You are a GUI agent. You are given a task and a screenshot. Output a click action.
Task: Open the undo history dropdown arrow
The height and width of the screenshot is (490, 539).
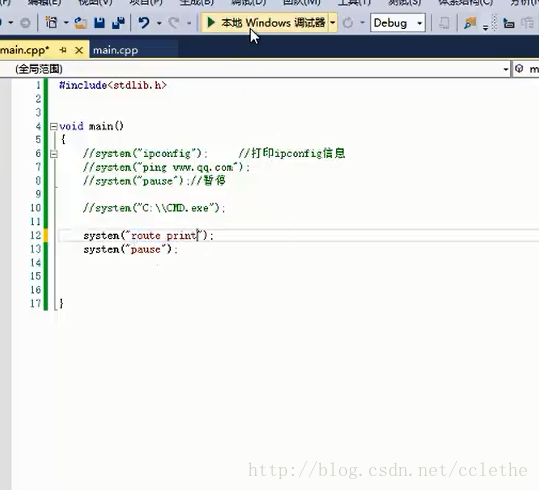[159, 23]
